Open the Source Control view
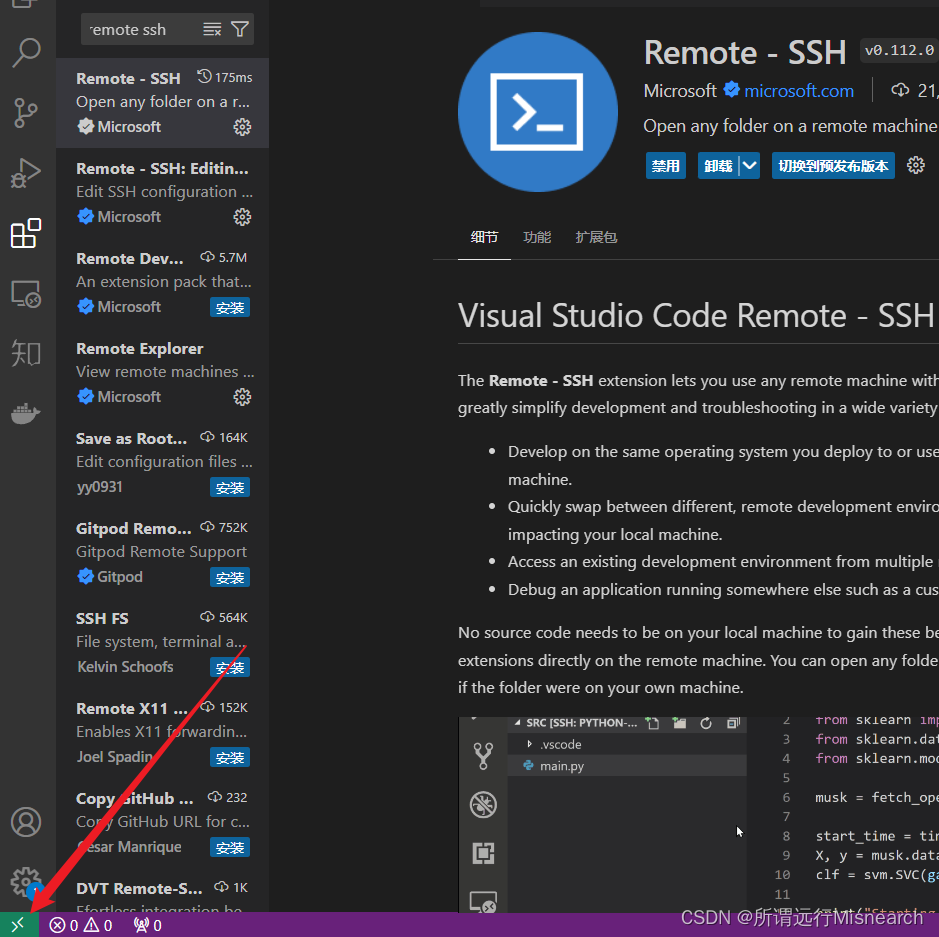939x937 pixels. coord(26,113)
